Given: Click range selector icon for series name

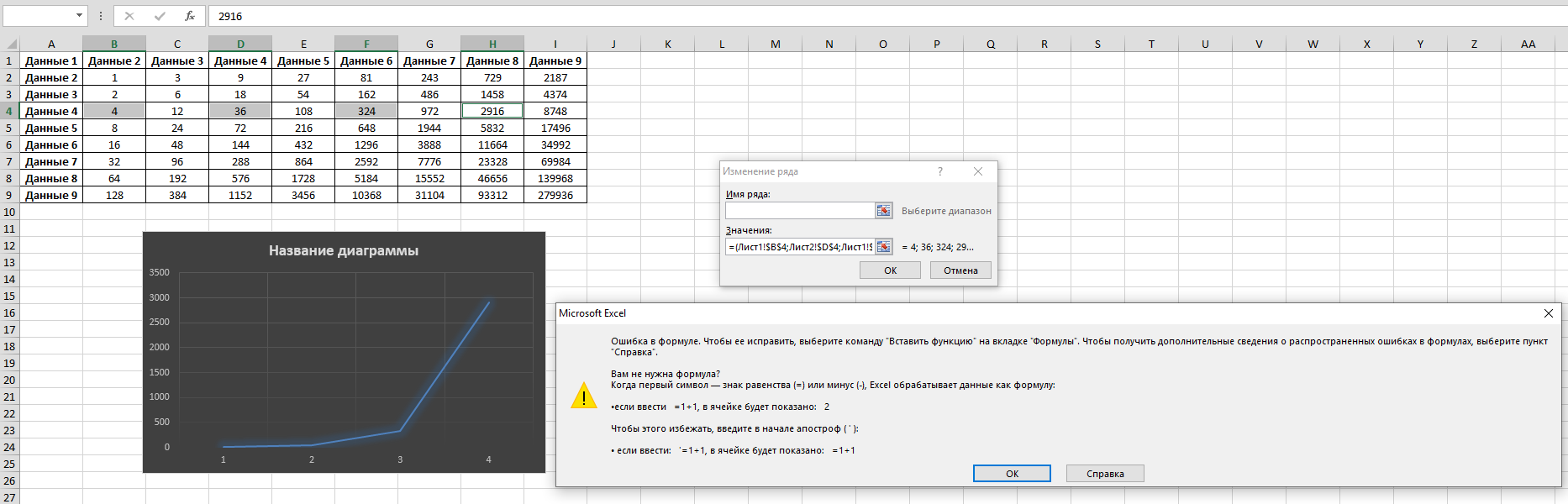Looking at the screenshot, I should [x=883, y=211].
